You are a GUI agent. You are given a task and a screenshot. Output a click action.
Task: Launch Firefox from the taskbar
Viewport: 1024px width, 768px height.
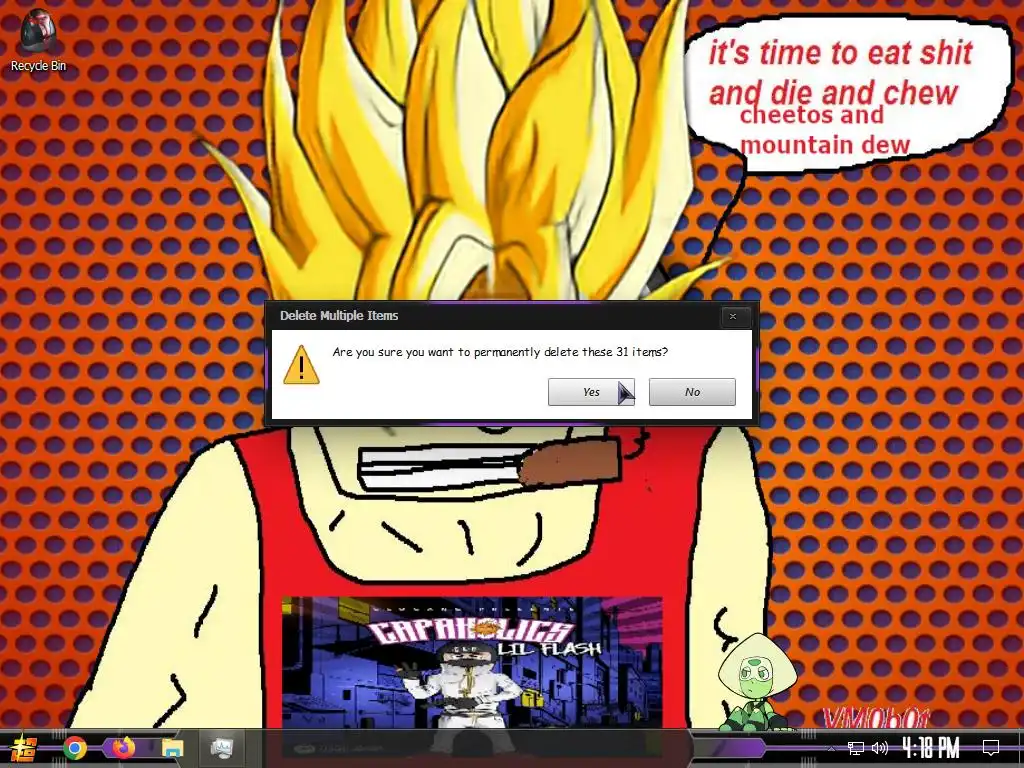tap(123, 748)
